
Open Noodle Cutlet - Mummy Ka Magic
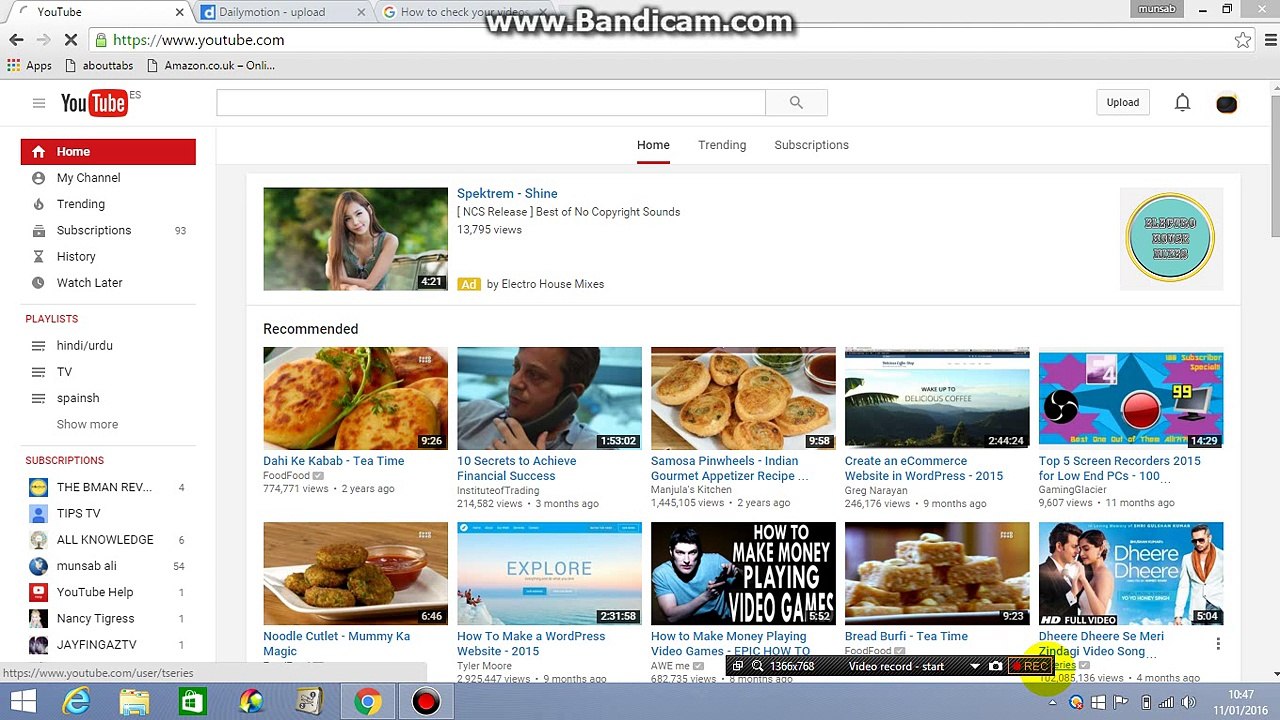tap(336, 643)
